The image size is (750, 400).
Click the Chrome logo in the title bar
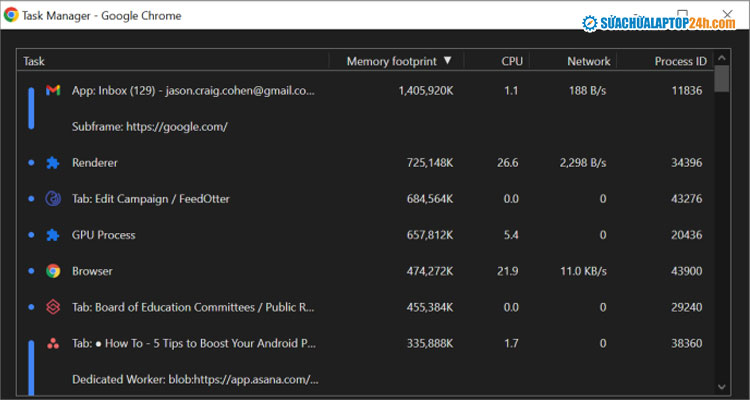pyautogui.click(x=11, y=16)
